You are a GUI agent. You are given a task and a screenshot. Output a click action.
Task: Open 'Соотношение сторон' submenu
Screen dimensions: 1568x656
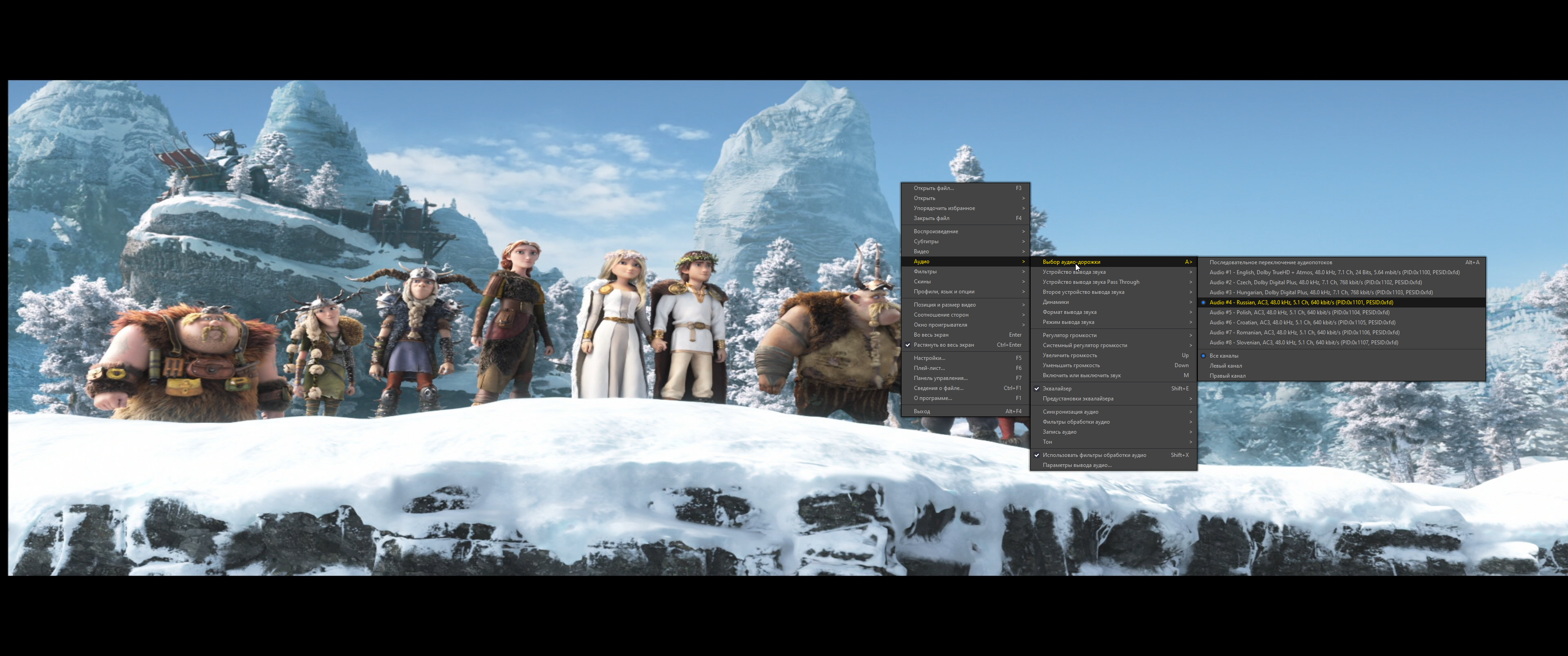965,315
